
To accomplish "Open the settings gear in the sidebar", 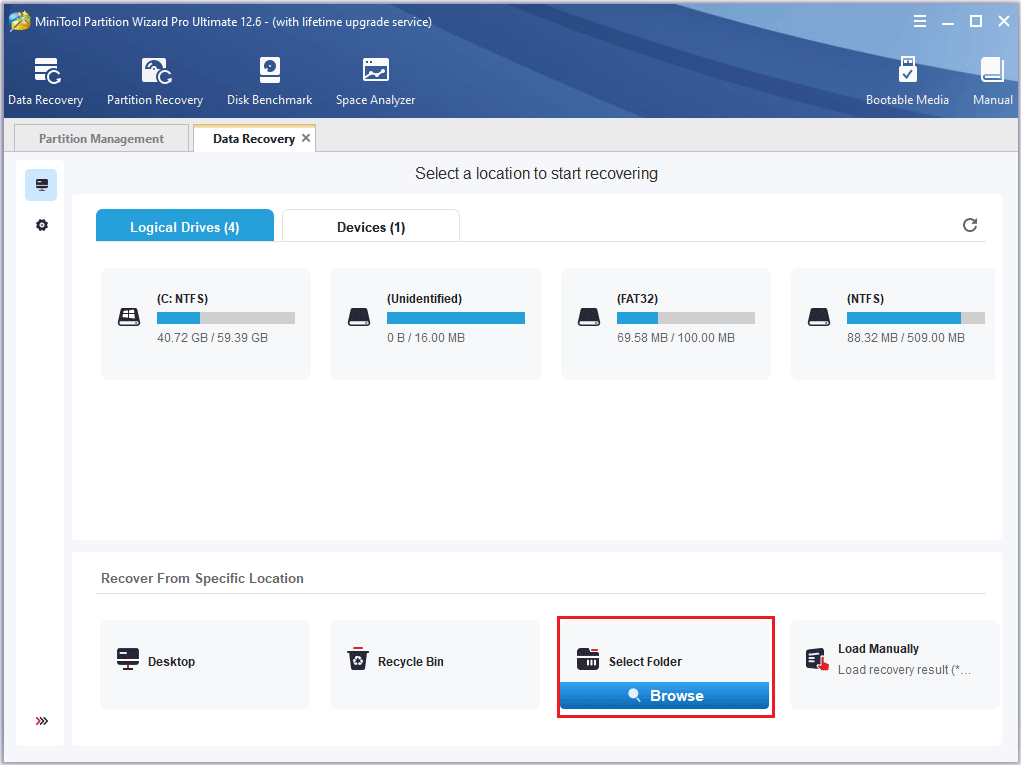I will (x=41, y=225).
